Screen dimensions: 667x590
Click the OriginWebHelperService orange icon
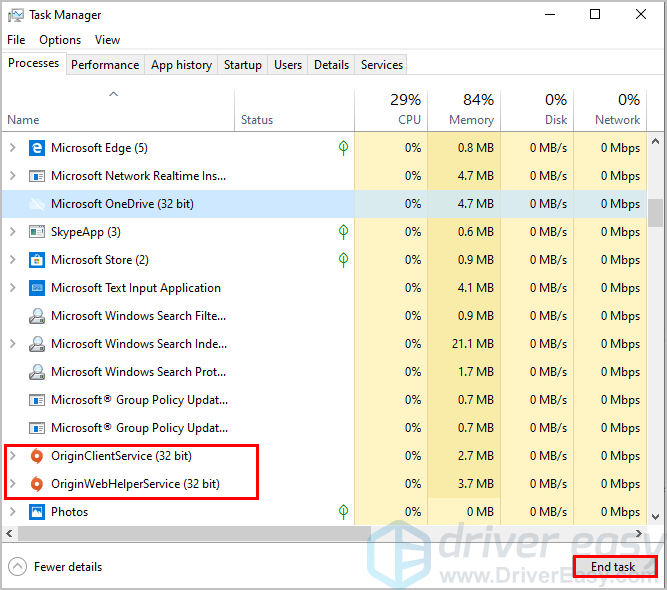(x=37, y=484)
